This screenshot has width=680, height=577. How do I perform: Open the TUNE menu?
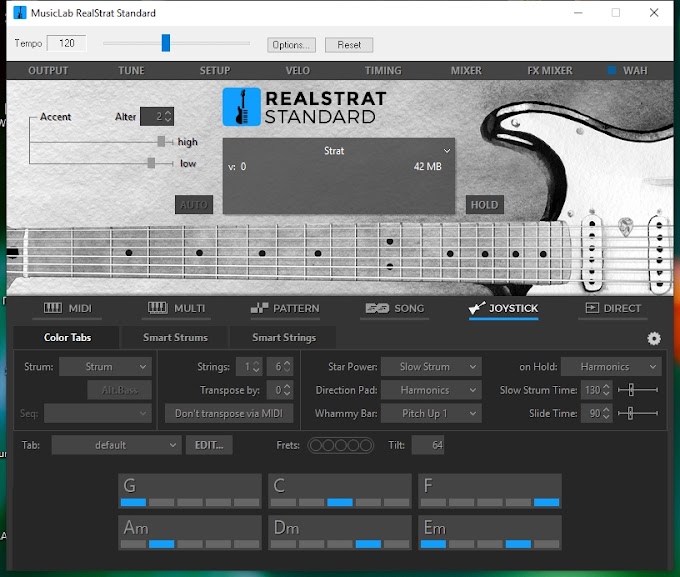tap(131, 70)
